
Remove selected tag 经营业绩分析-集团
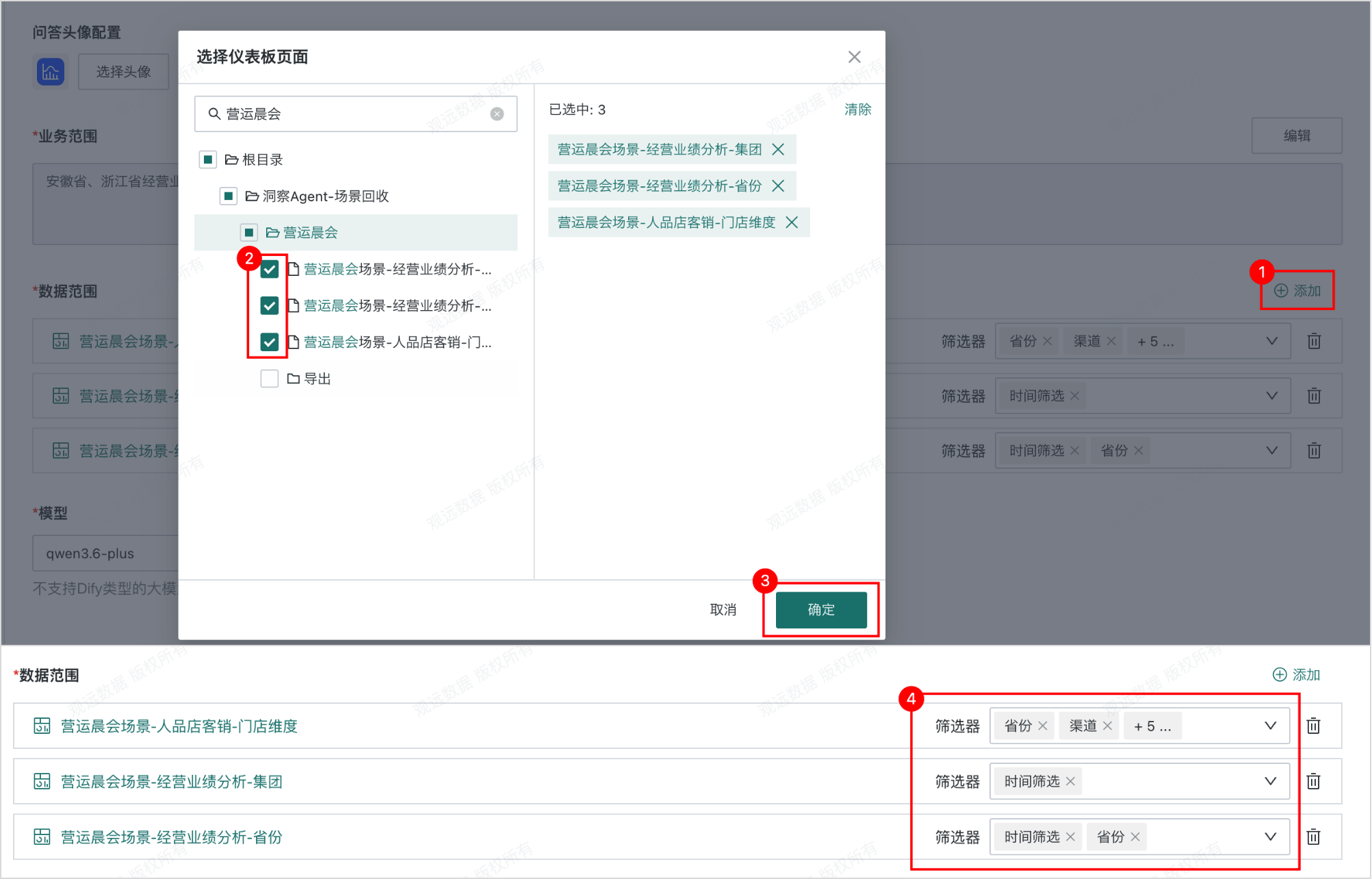tap(778, 149)
